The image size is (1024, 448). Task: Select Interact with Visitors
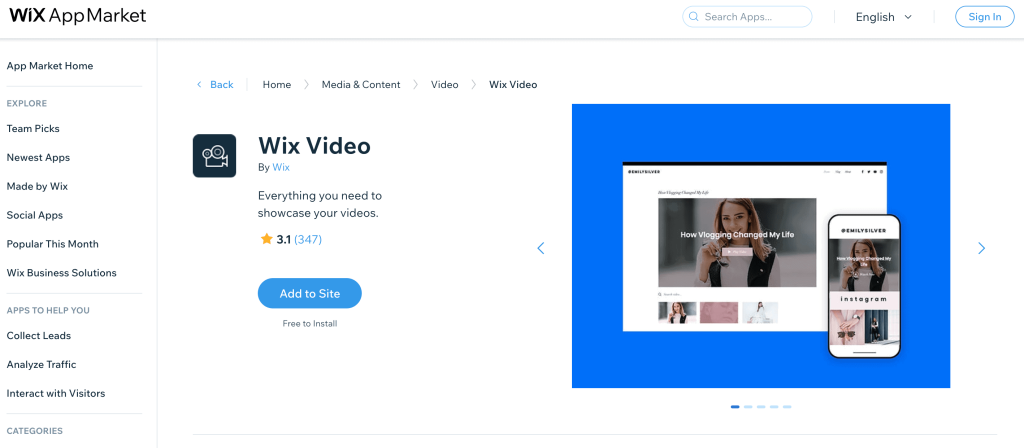click(56, 393)
